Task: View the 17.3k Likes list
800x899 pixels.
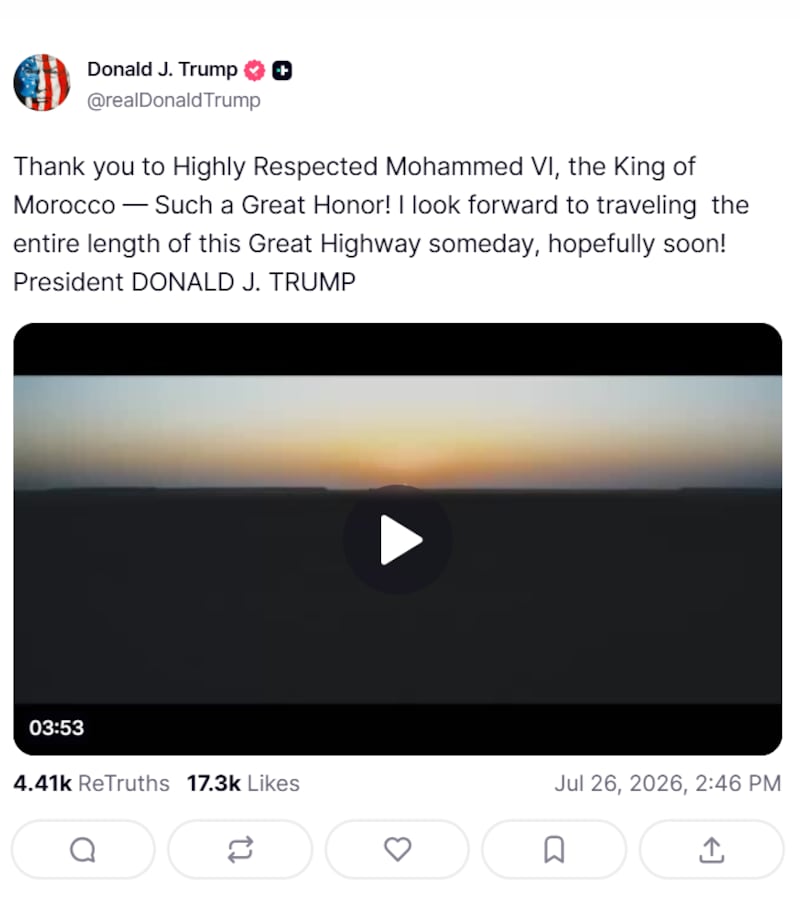Action: (243, 783)
